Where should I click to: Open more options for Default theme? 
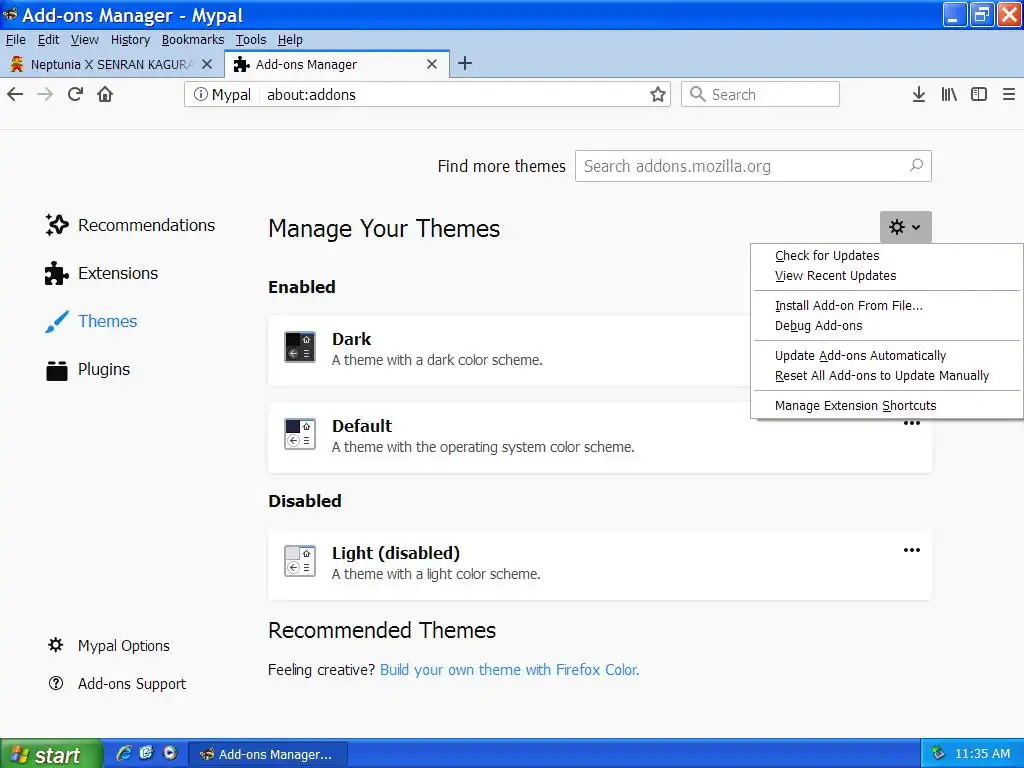pyautogui.click(x=912, y=424)
